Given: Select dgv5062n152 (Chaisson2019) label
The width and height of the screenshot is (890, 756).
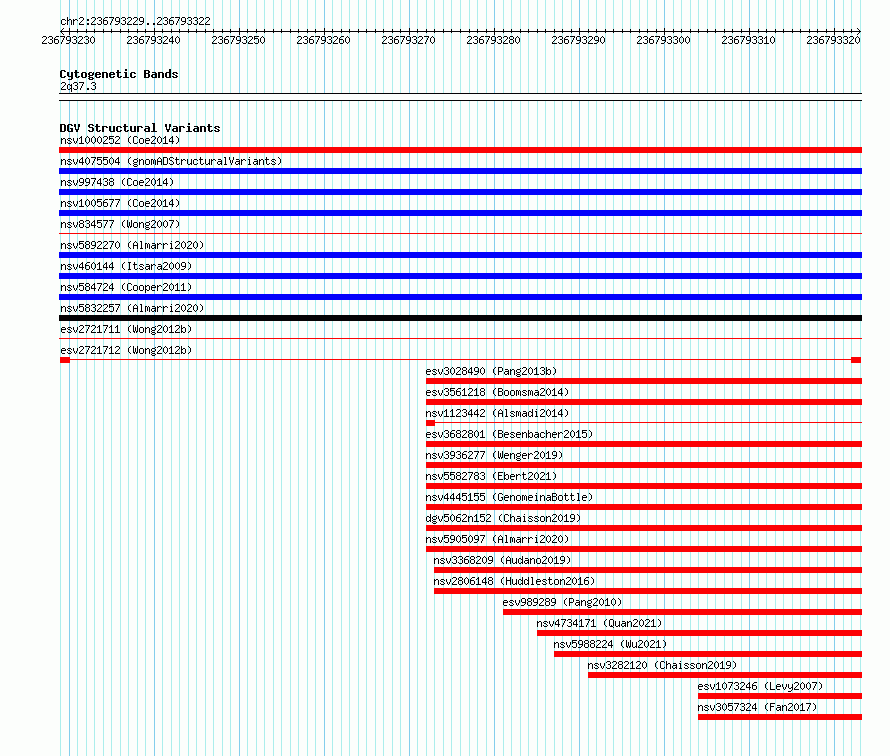Looking at the screenshot, I should coord(503,518).
